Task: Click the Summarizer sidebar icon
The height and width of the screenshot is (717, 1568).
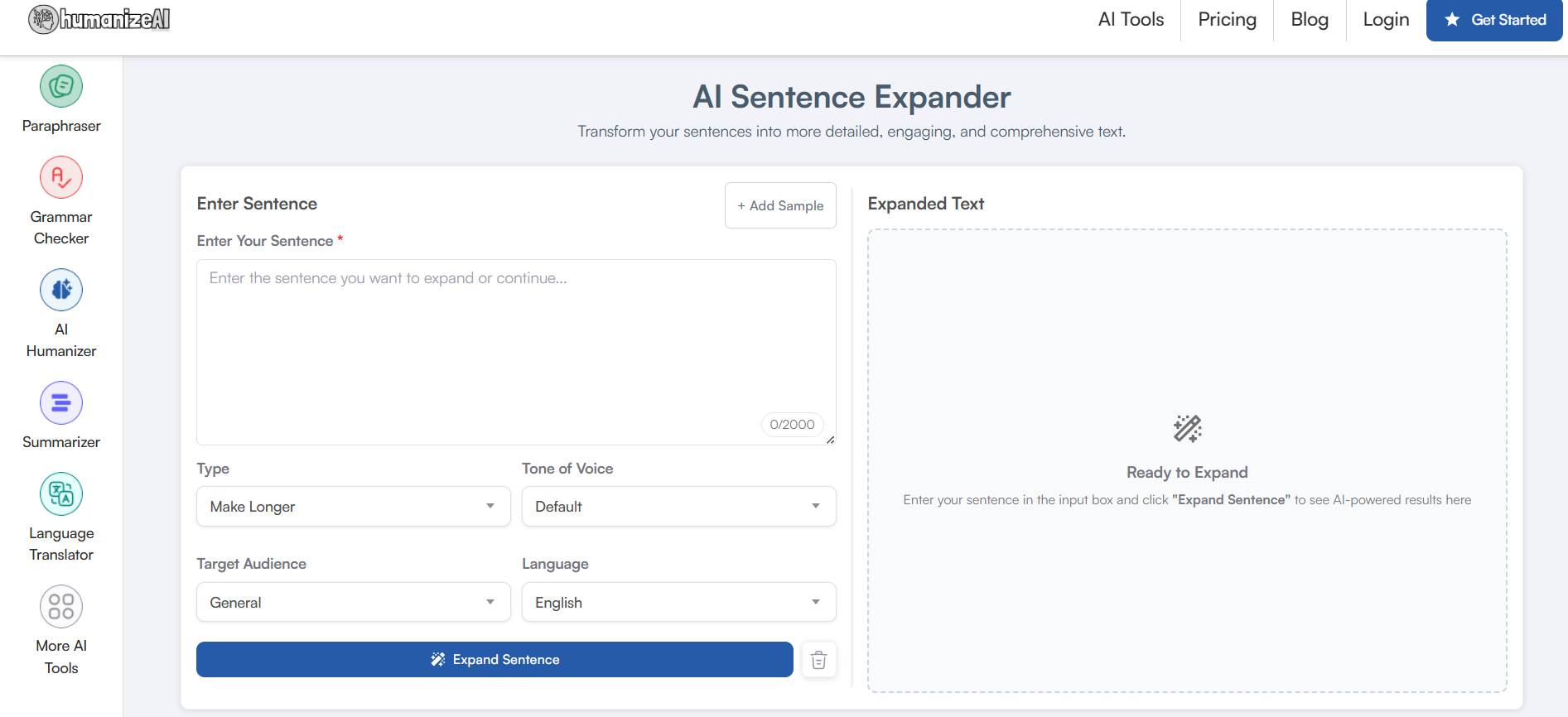Action: [x=61, y=402]
